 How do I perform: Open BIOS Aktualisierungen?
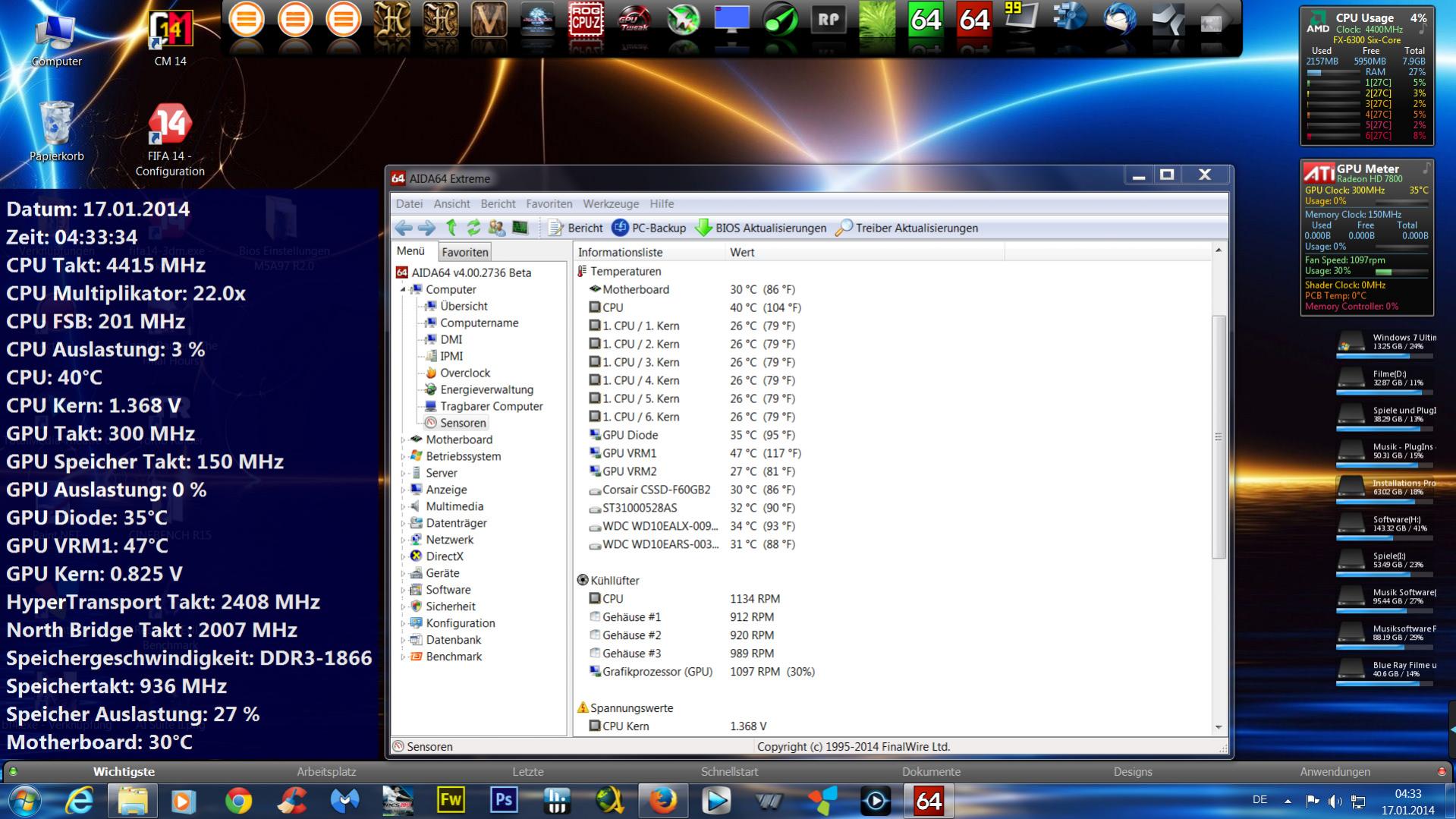761,228
